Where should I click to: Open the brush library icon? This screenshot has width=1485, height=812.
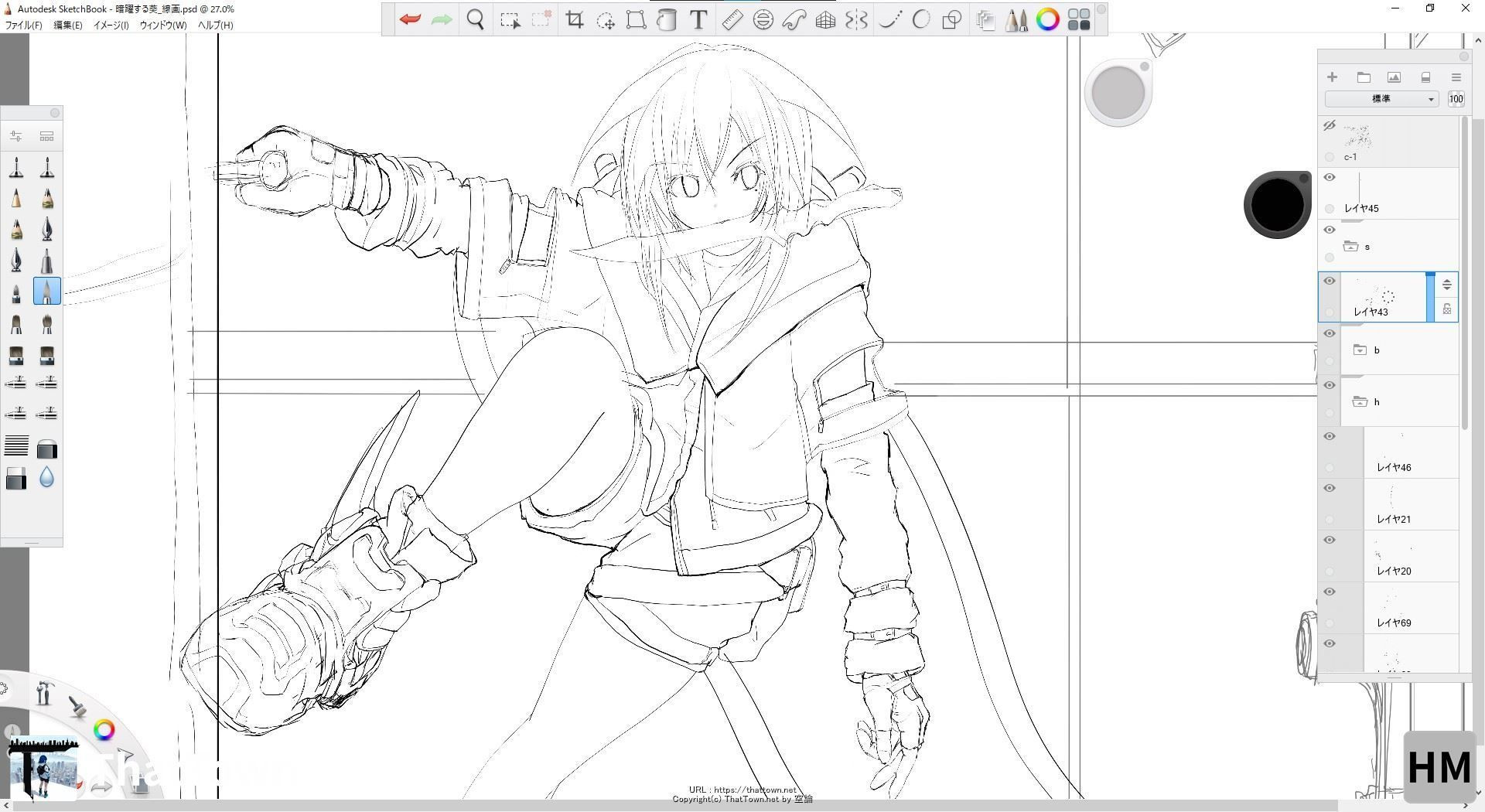point(46,136)
